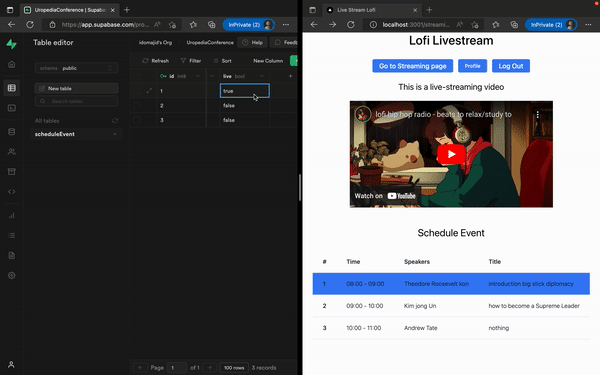Click Refresh in the table toolbar
This screenshot has height=375, width=600.
pos(155,61)
